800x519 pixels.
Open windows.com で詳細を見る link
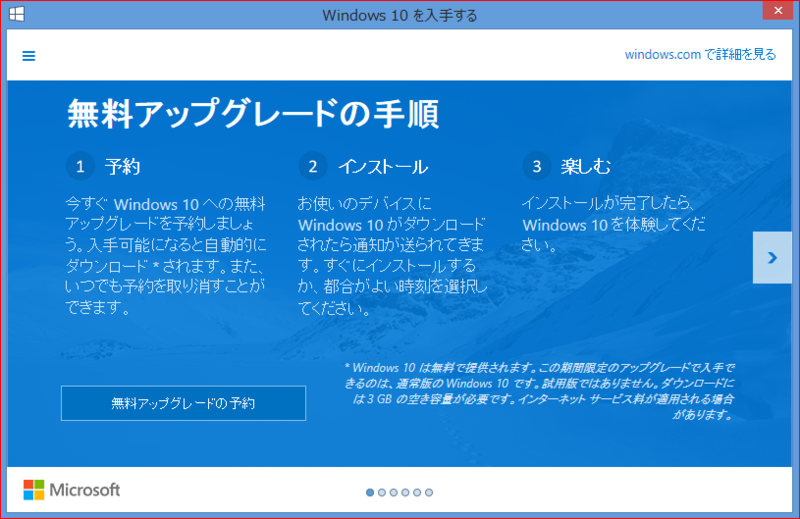[x=700, y=55]
